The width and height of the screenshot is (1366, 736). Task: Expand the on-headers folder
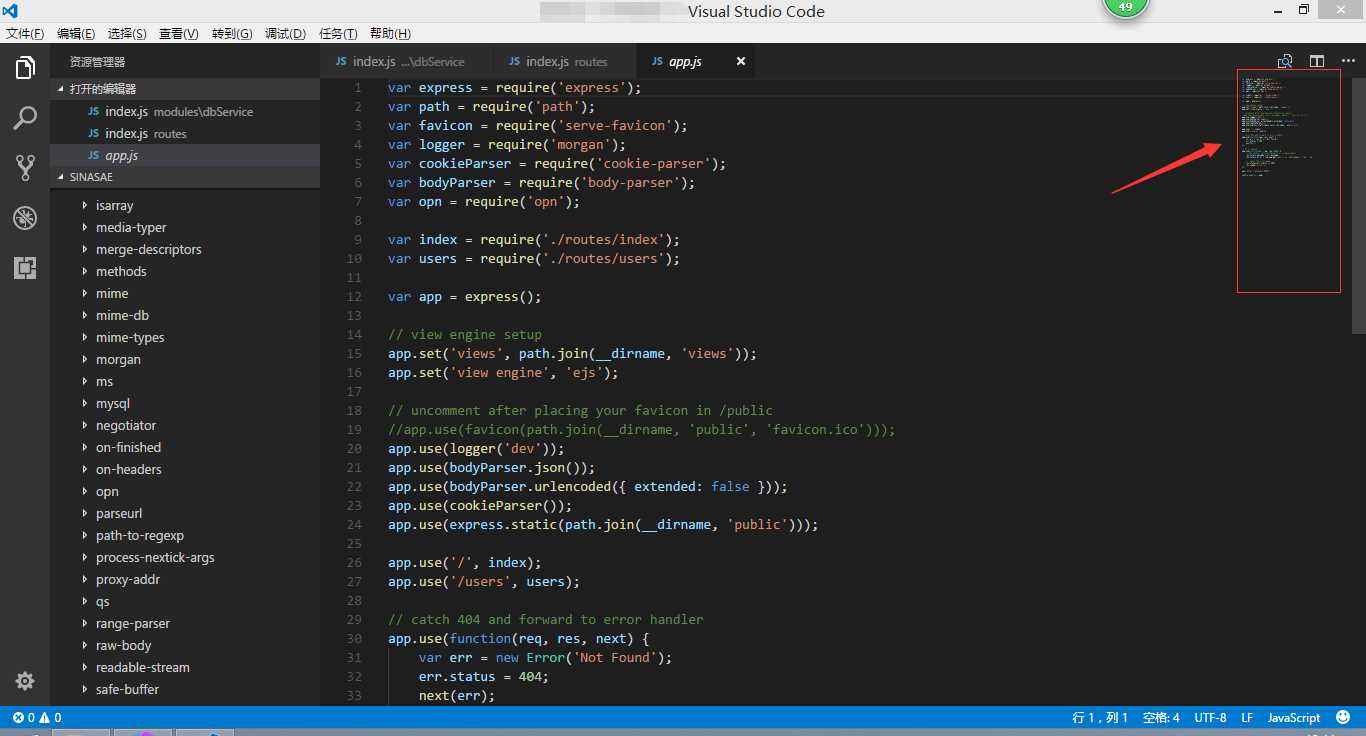185,469
